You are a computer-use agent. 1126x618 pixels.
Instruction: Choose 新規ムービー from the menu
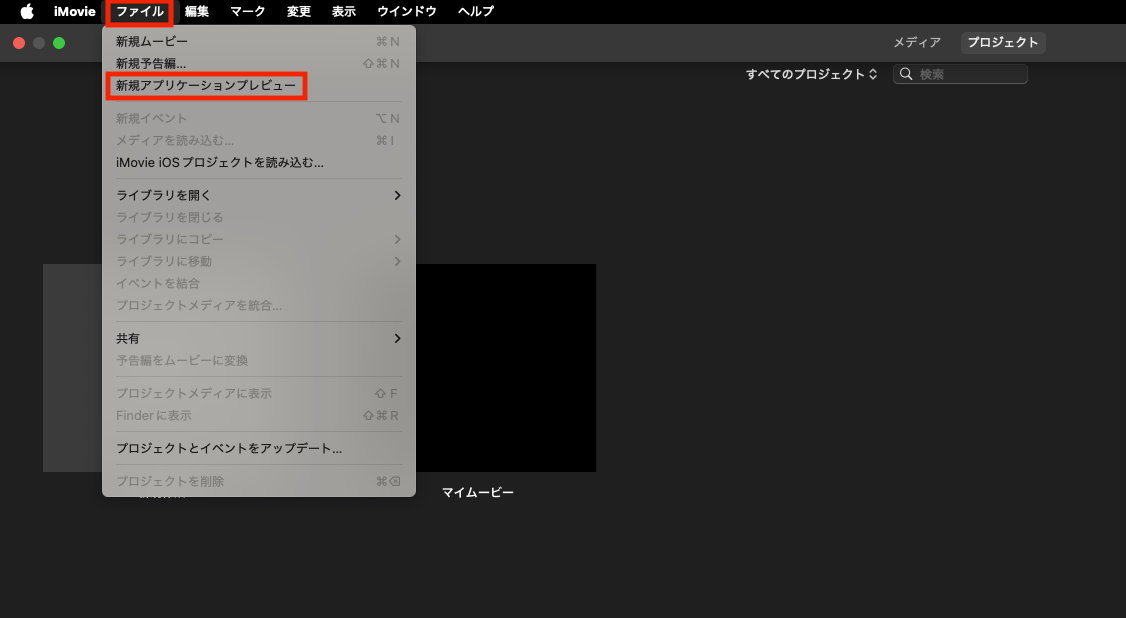click(259, 42)
